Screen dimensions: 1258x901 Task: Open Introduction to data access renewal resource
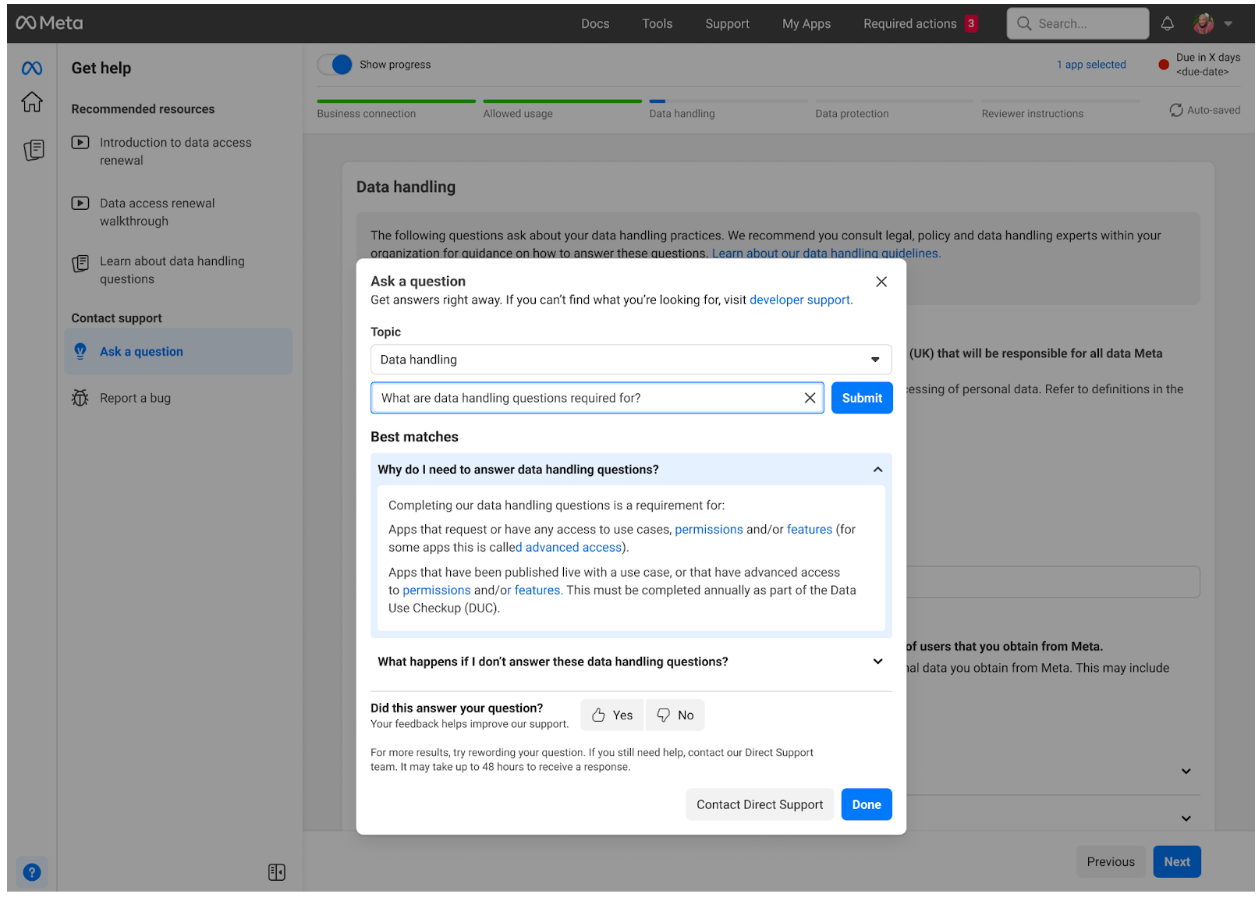(176, 152)
